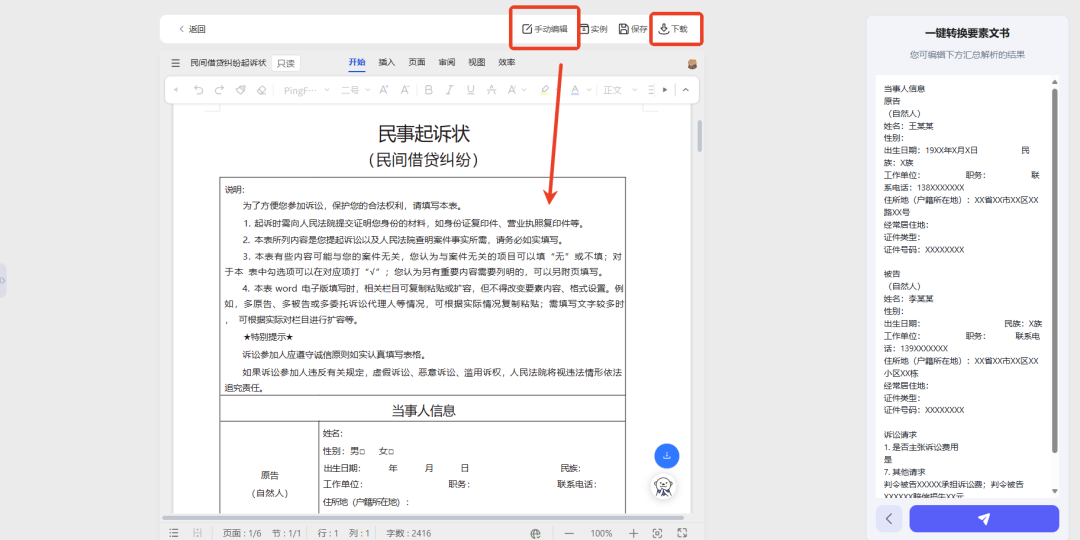The height and width of the screenshot is (540, 1080).
Task: Click the blue floating download button
Action: click(667, 456)
